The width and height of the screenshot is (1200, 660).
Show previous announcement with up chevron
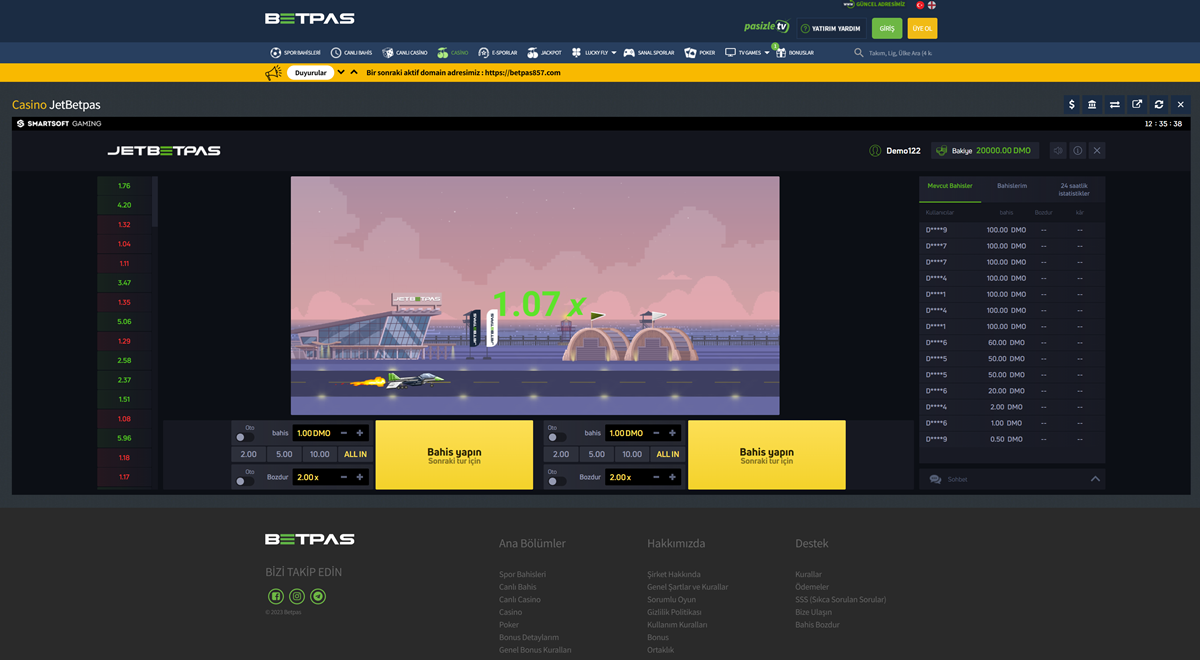354,72
